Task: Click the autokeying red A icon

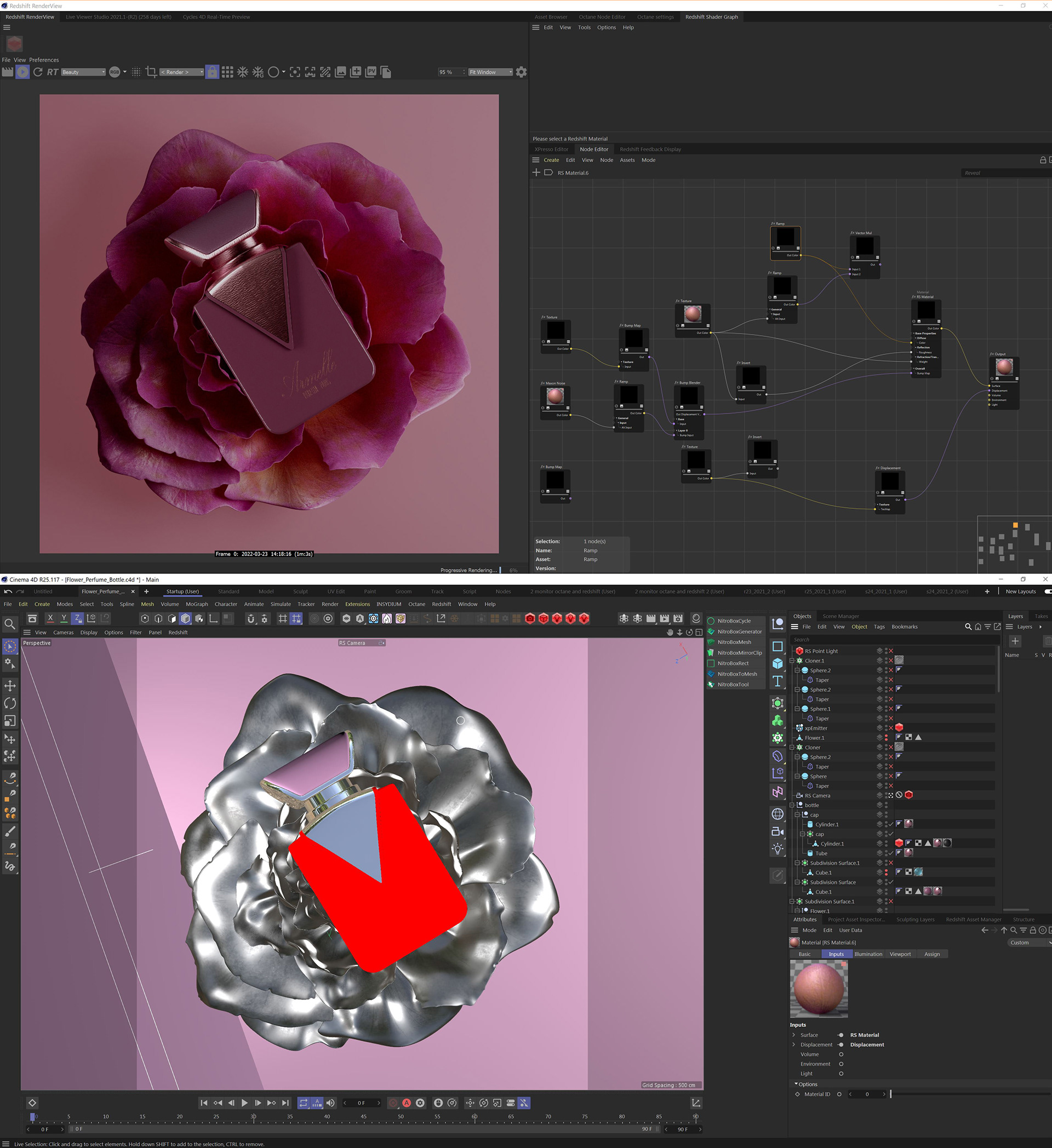Action: point(406,1103)
